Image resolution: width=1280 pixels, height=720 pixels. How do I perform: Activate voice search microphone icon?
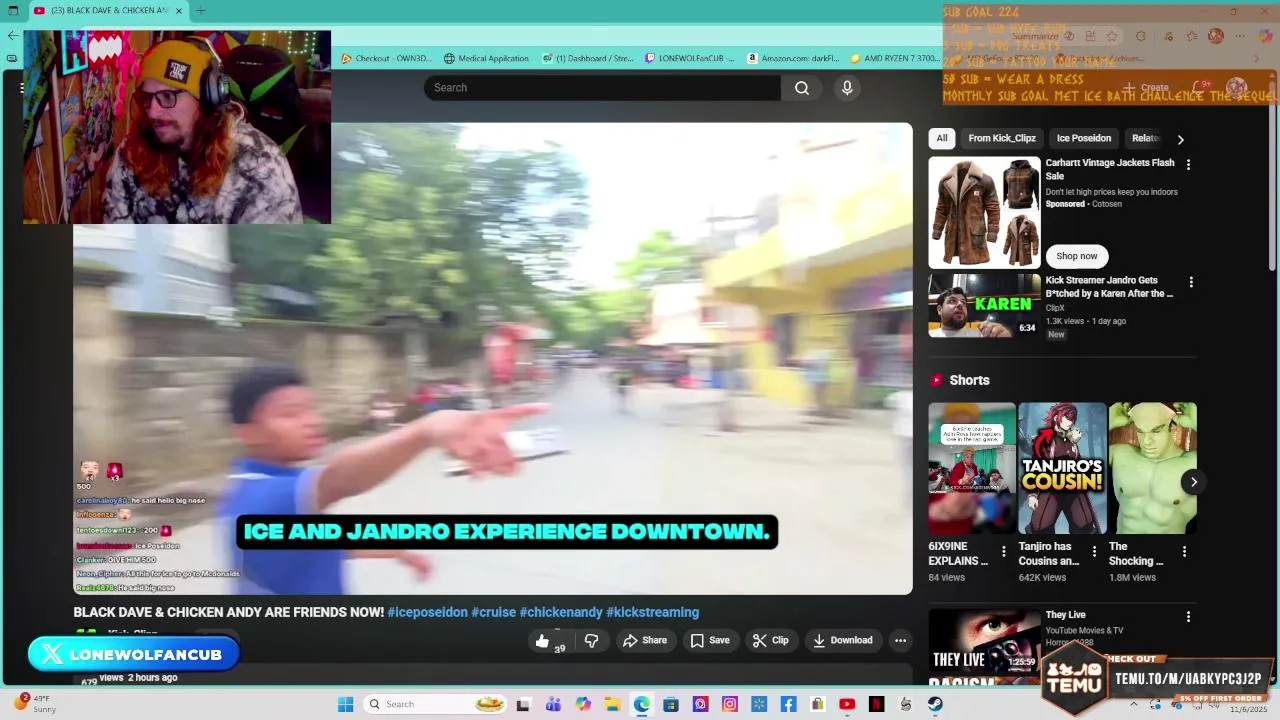[x=847, y=88]
